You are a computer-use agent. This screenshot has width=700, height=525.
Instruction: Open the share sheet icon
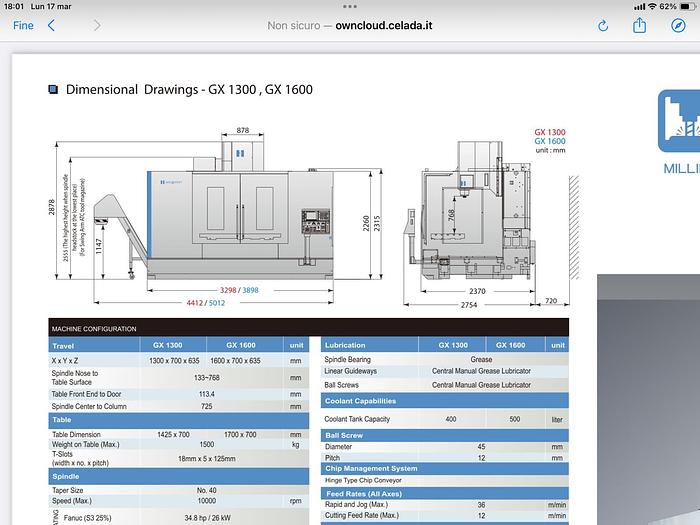click(x=640, y=26)
